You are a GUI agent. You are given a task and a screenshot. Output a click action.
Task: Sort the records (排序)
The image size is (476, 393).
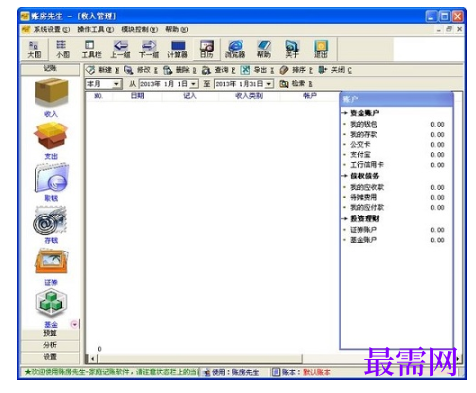(296, 70)
